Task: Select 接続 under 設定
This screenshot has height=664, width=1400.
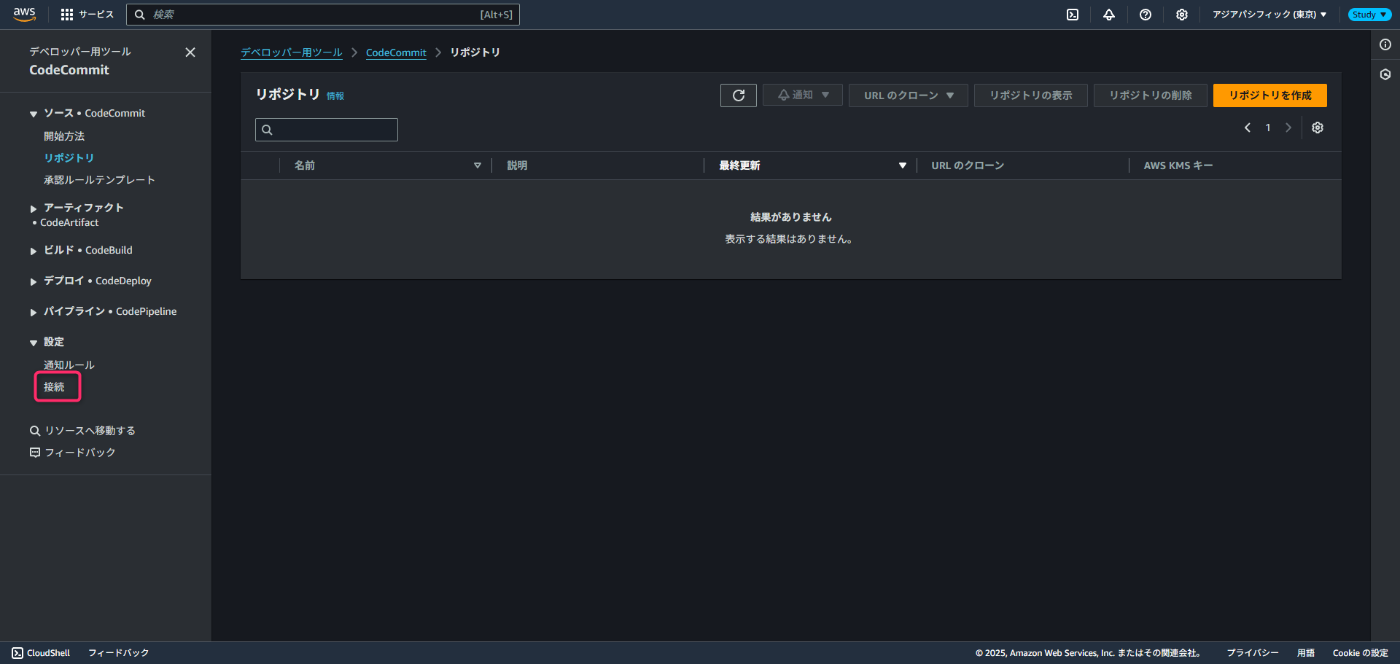Action: [54, 387]
